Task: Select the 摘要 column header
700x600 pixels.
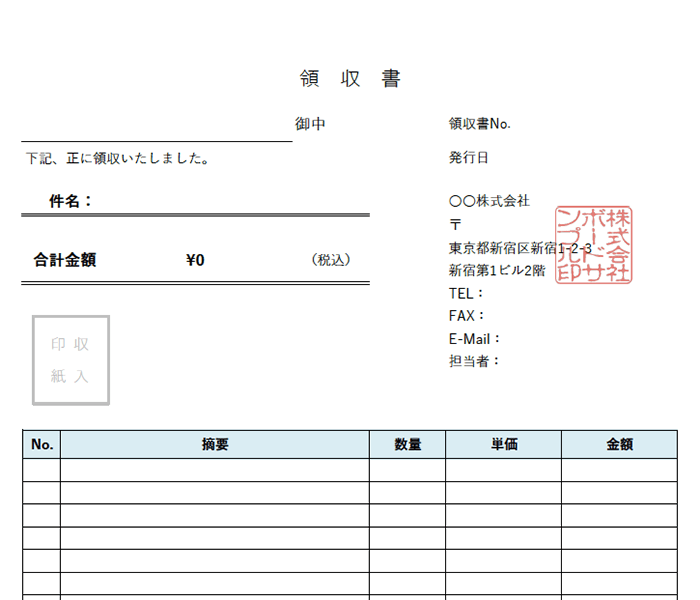Action: tap(215, 445)
